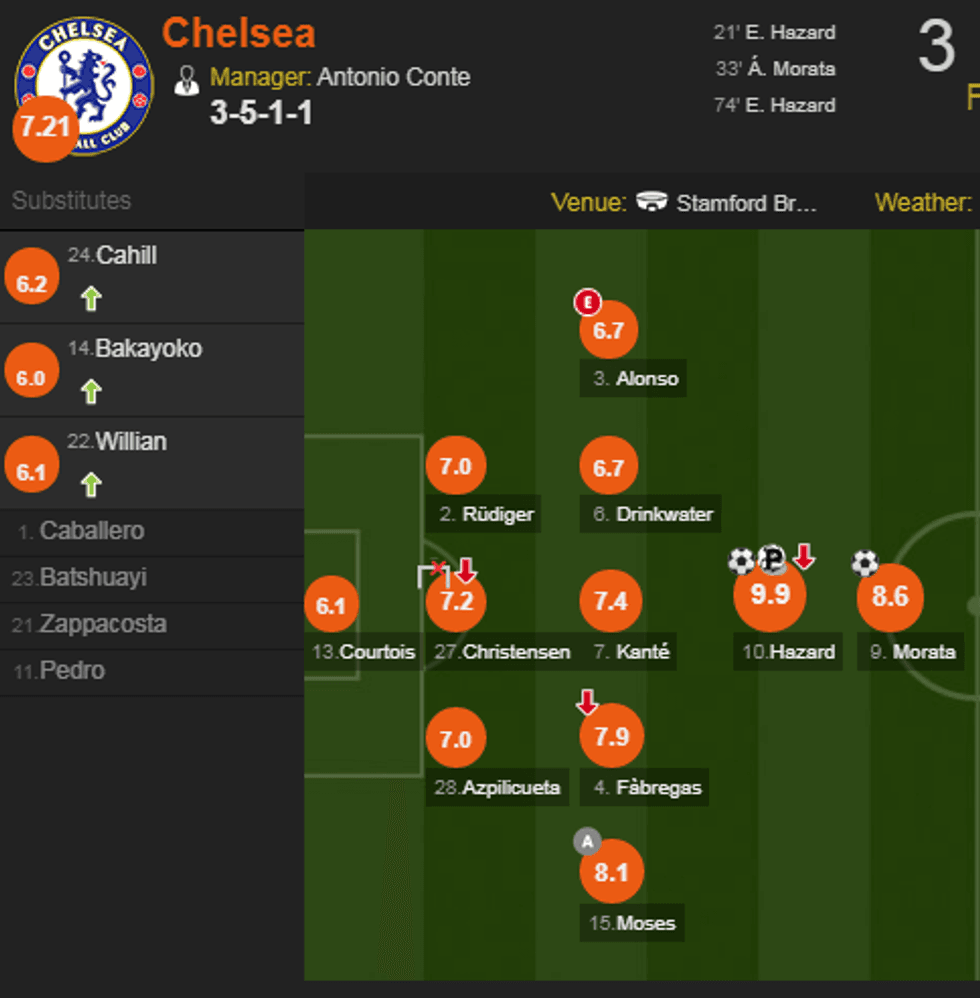Screen dimensions: 980x998
Task: Open manager Antonio Conte's profile link
Action: point(393,77)
